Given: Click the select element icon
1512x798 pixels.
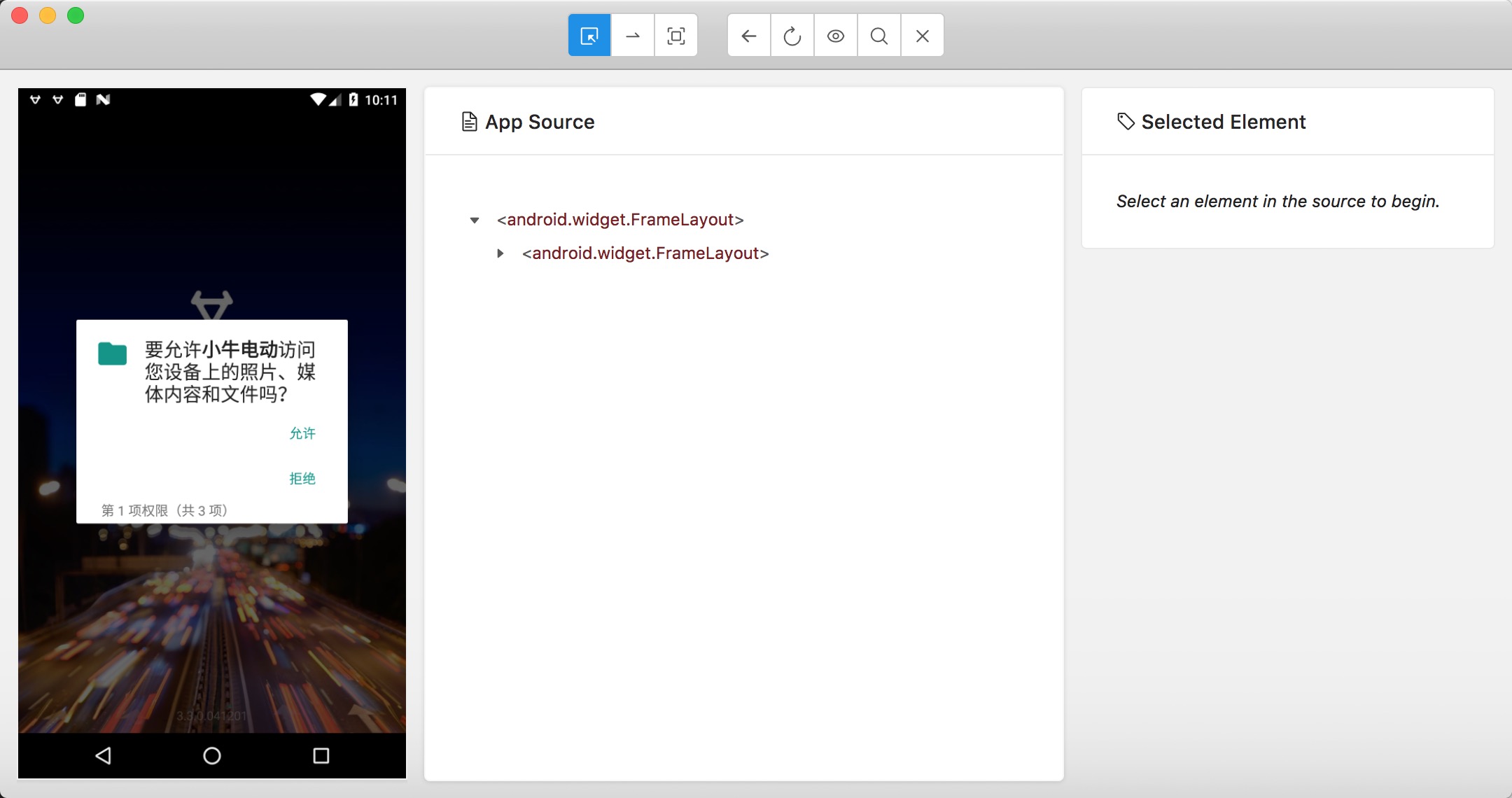Looking at the screenshot, I should 587,36.
